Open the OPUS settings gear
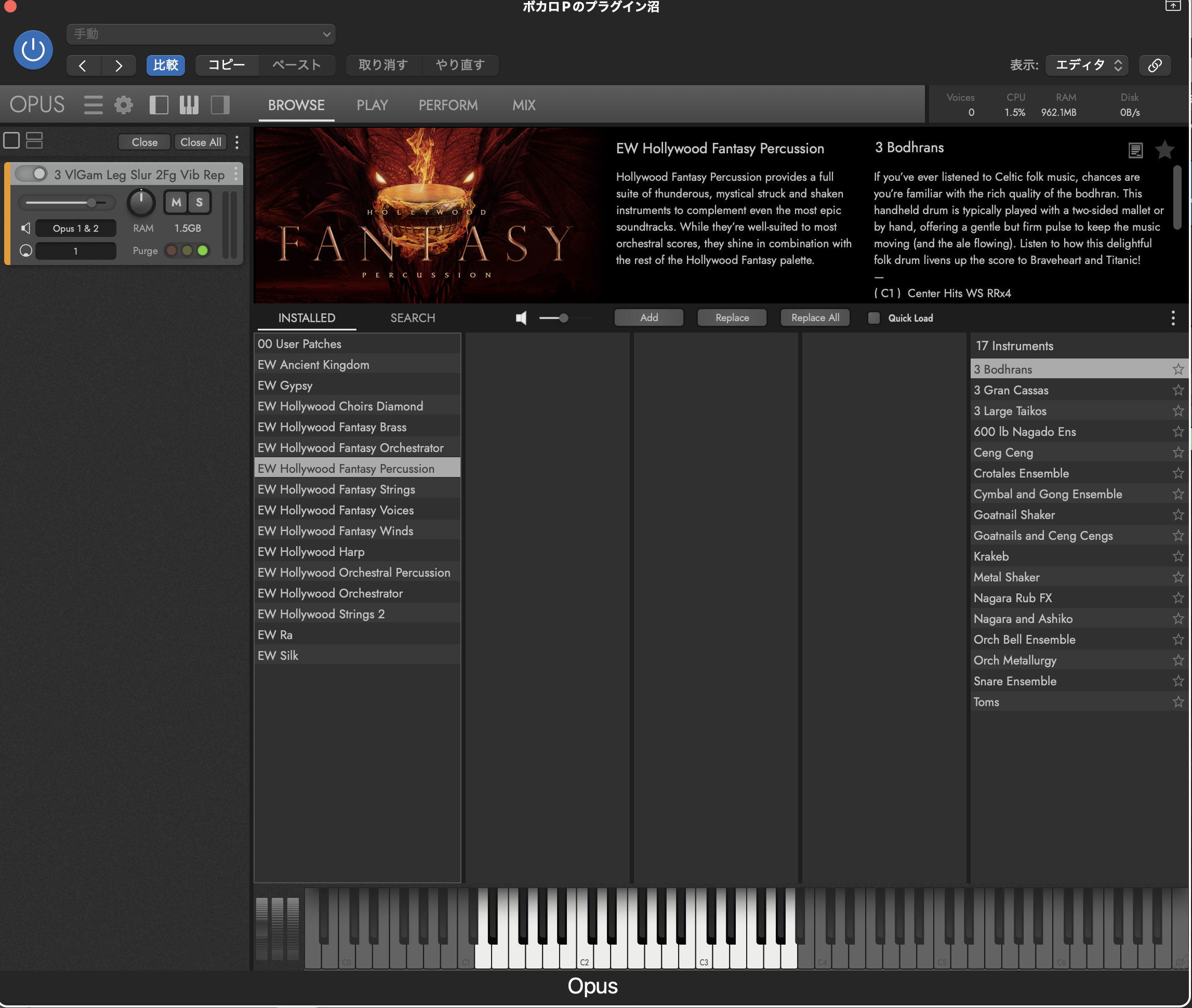 pyautogui.click(x=124, y=105)
